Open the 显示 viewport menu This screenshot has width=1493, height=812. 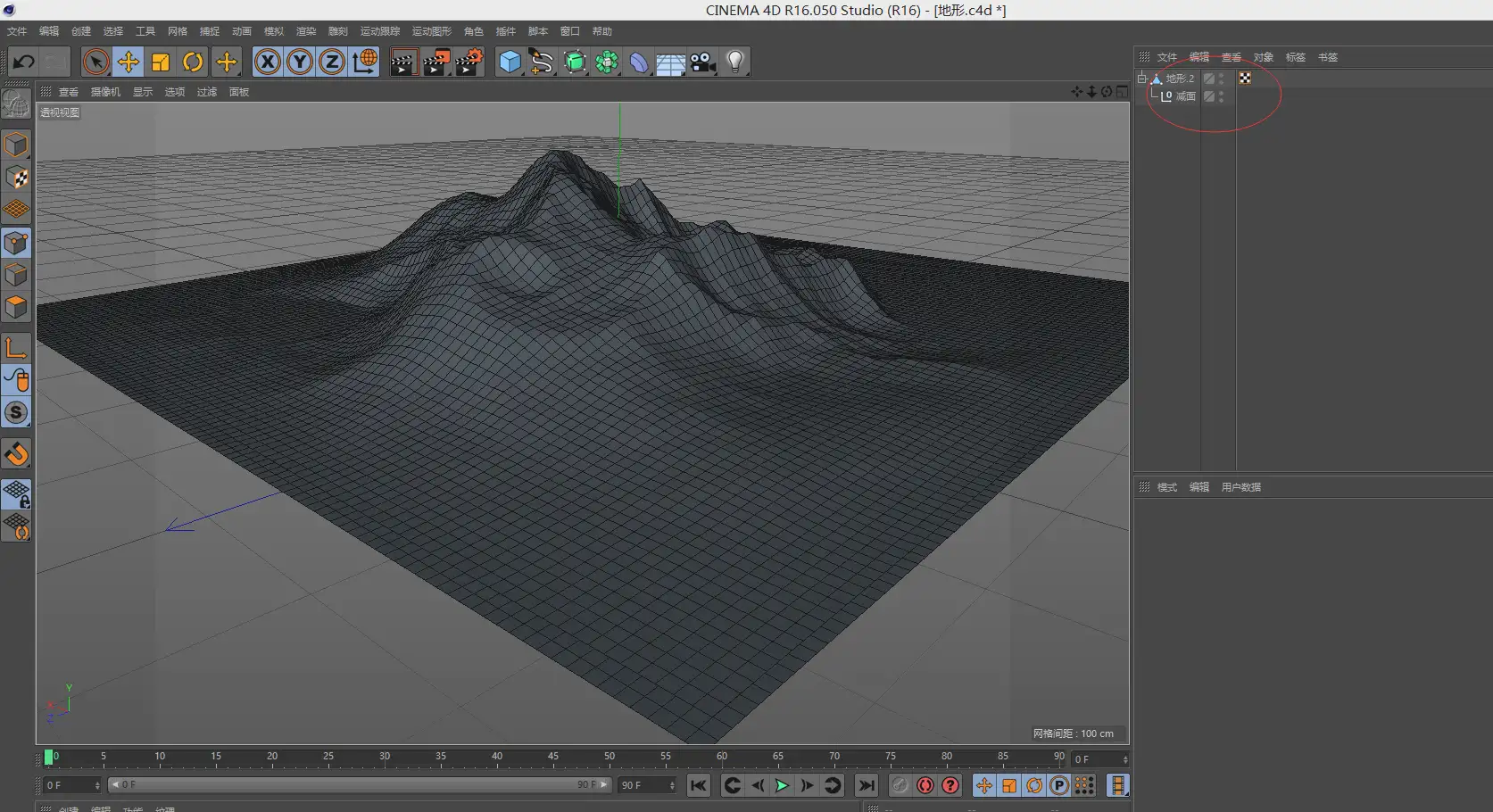tap(143, 92)
